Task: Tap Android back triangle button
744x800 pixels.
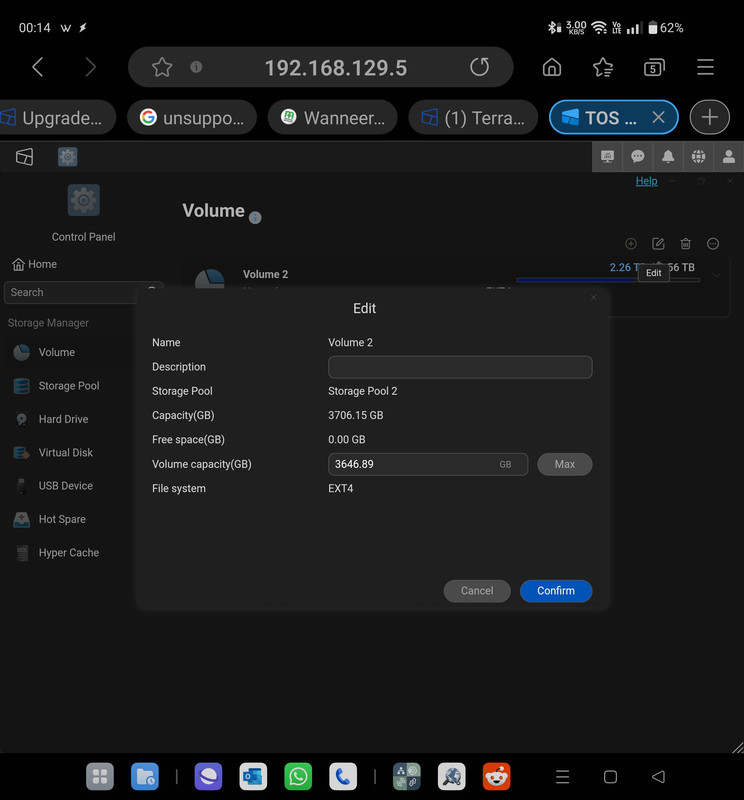Action: [x=658, y=777]
